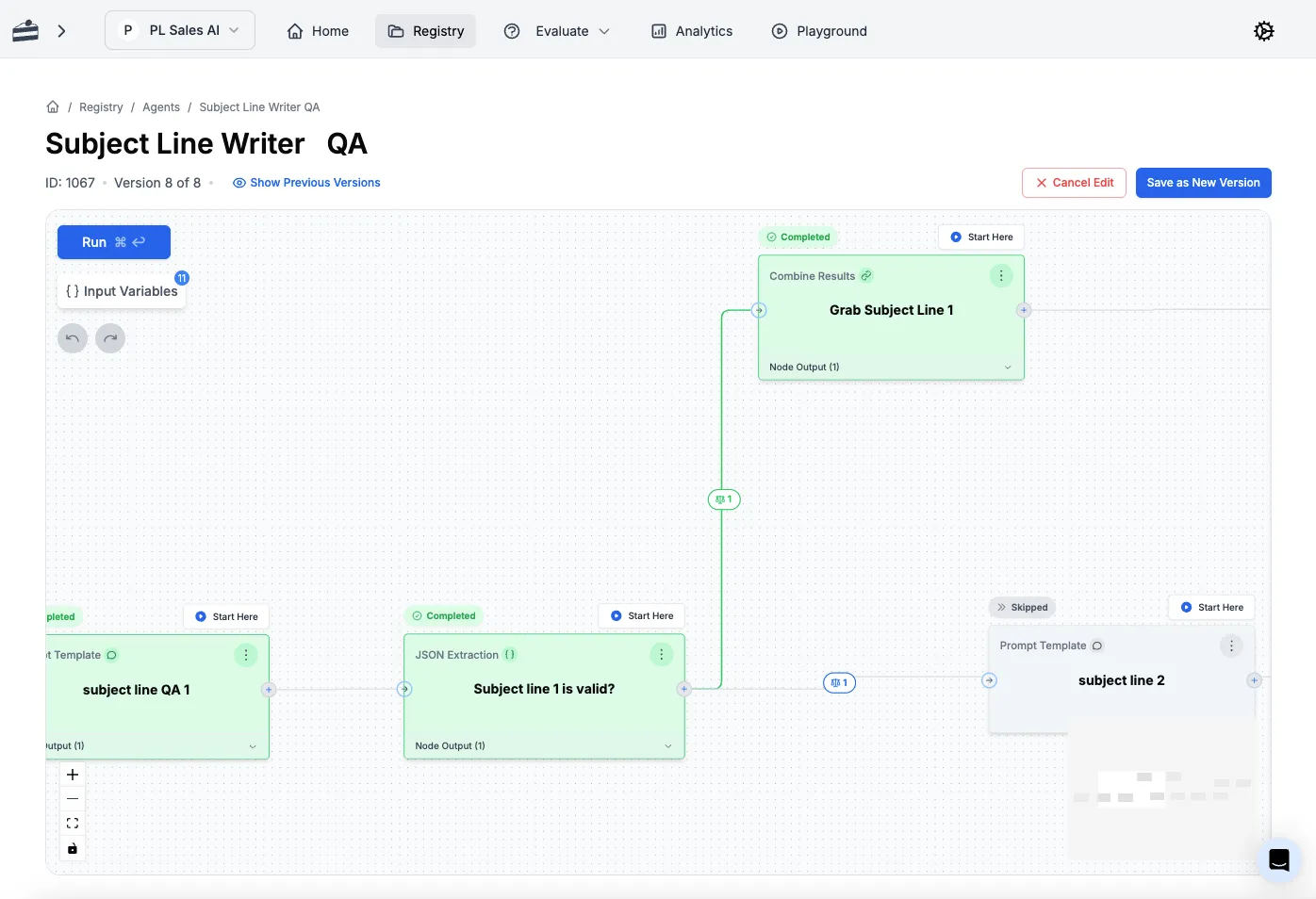Open the chat support widget
The image size is (1316, 899).
coord(1278,859)
